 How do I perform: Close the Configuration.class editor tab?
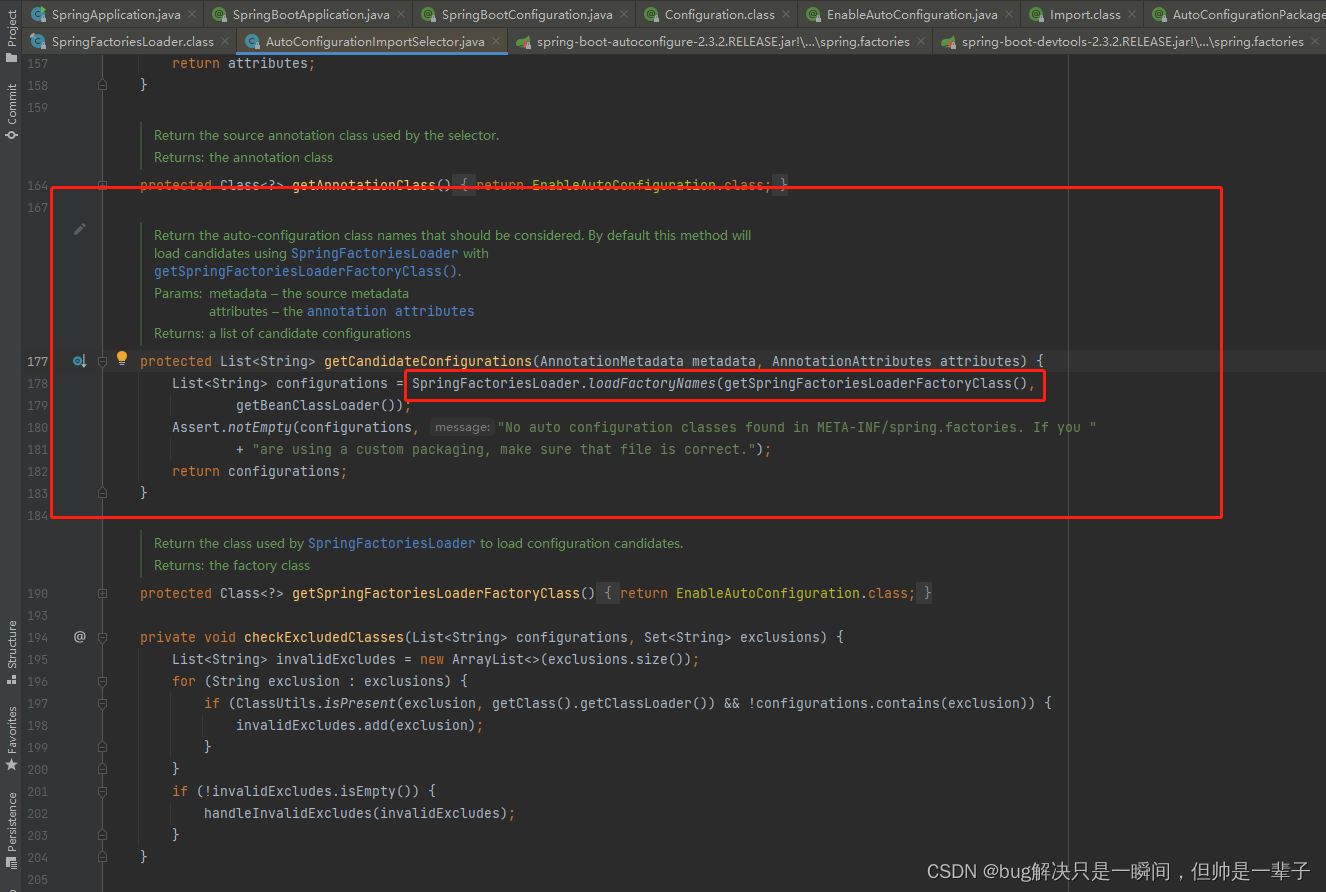[784, 15]
